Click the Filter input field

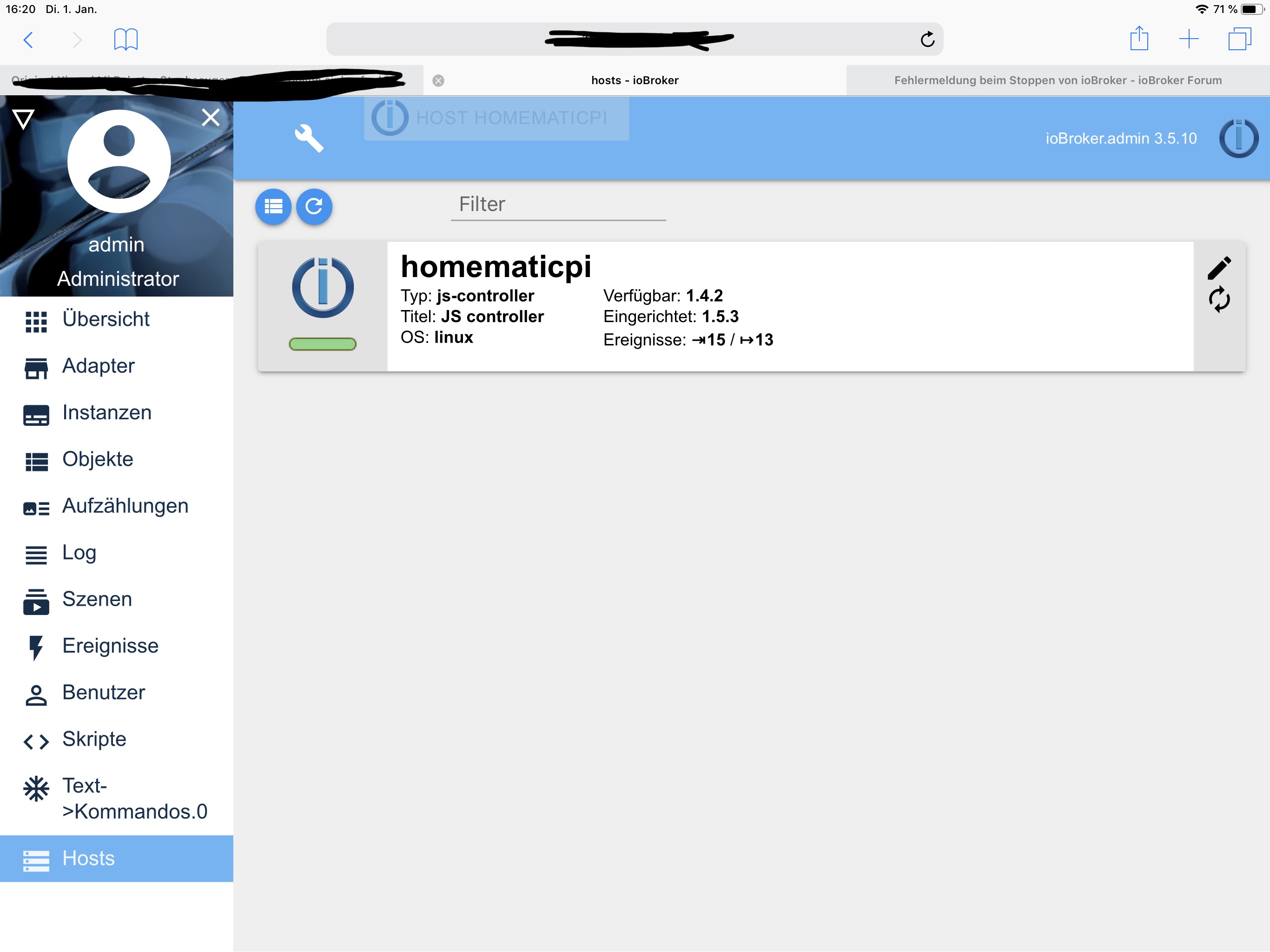558,205
